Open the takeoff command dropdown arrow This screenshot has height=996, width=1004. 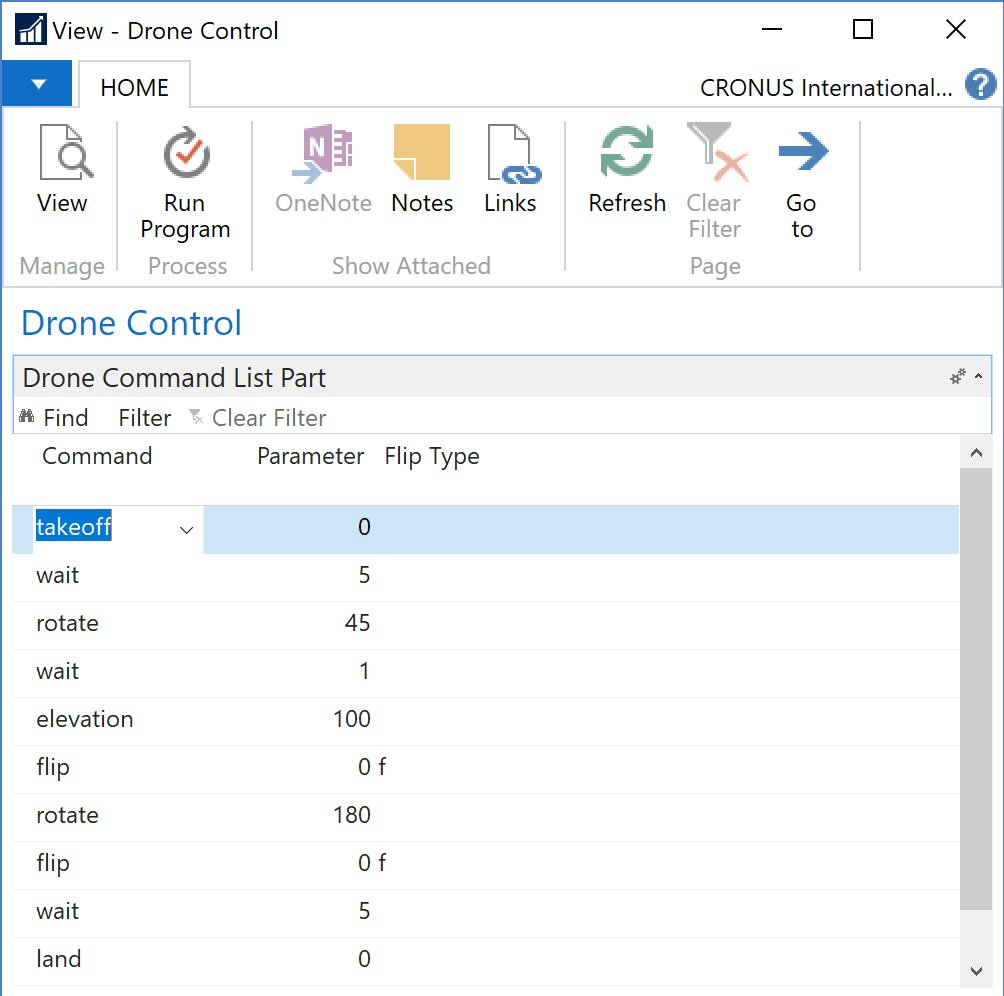tap(186, 530)
